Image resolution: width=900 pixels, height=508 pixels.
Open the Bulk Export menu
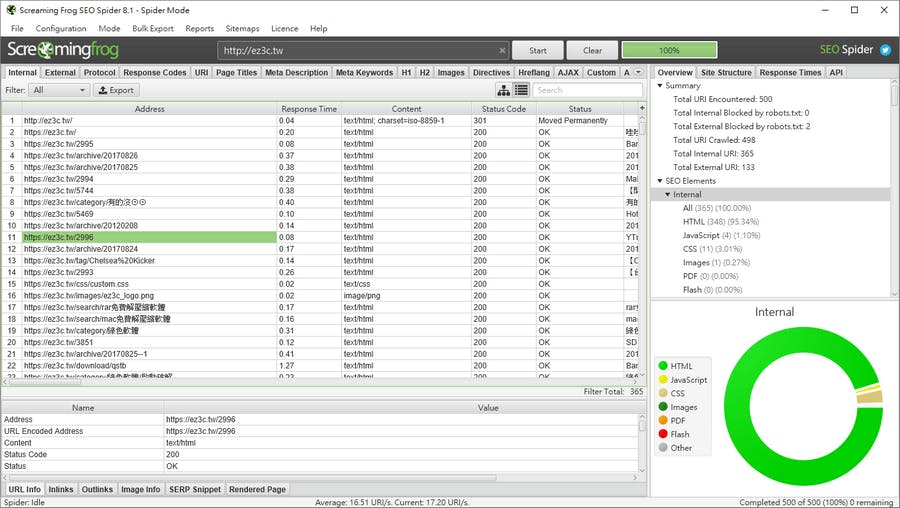[x=152, y=29]
